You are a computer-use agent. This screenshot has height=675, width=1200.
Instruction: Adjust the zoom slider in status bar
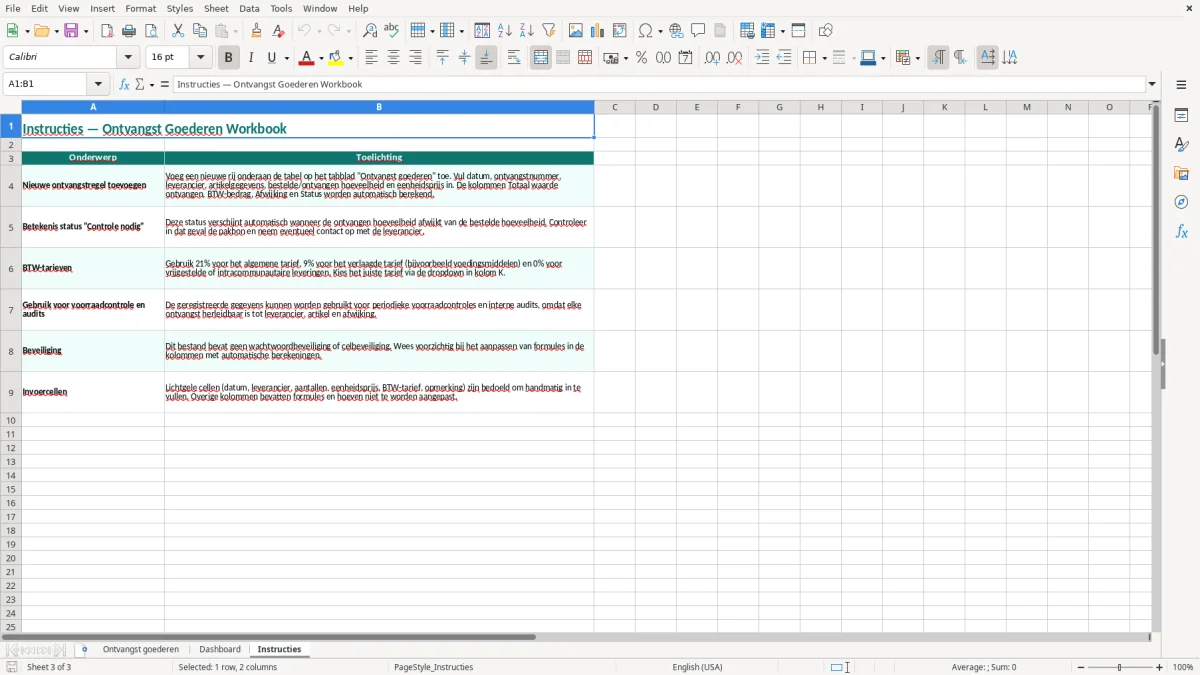(x=1120, y=667)
